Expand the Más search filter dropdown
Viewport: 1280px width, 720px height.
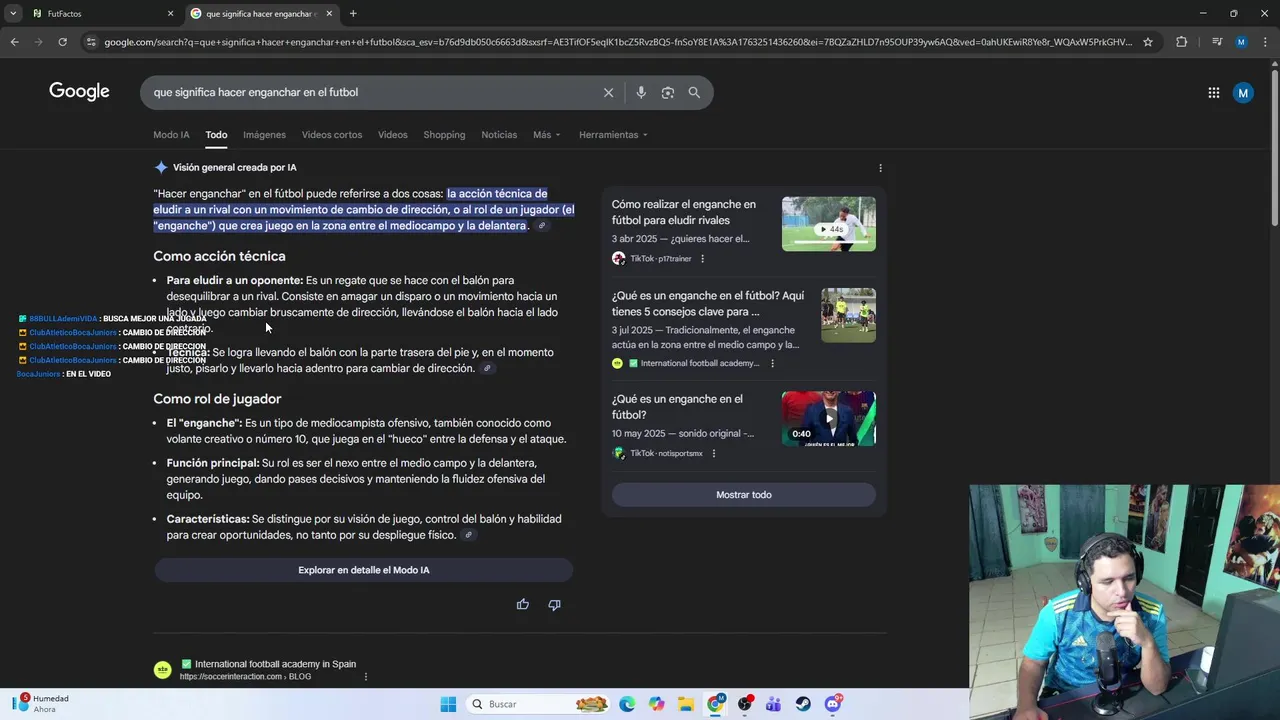point(546,135)
